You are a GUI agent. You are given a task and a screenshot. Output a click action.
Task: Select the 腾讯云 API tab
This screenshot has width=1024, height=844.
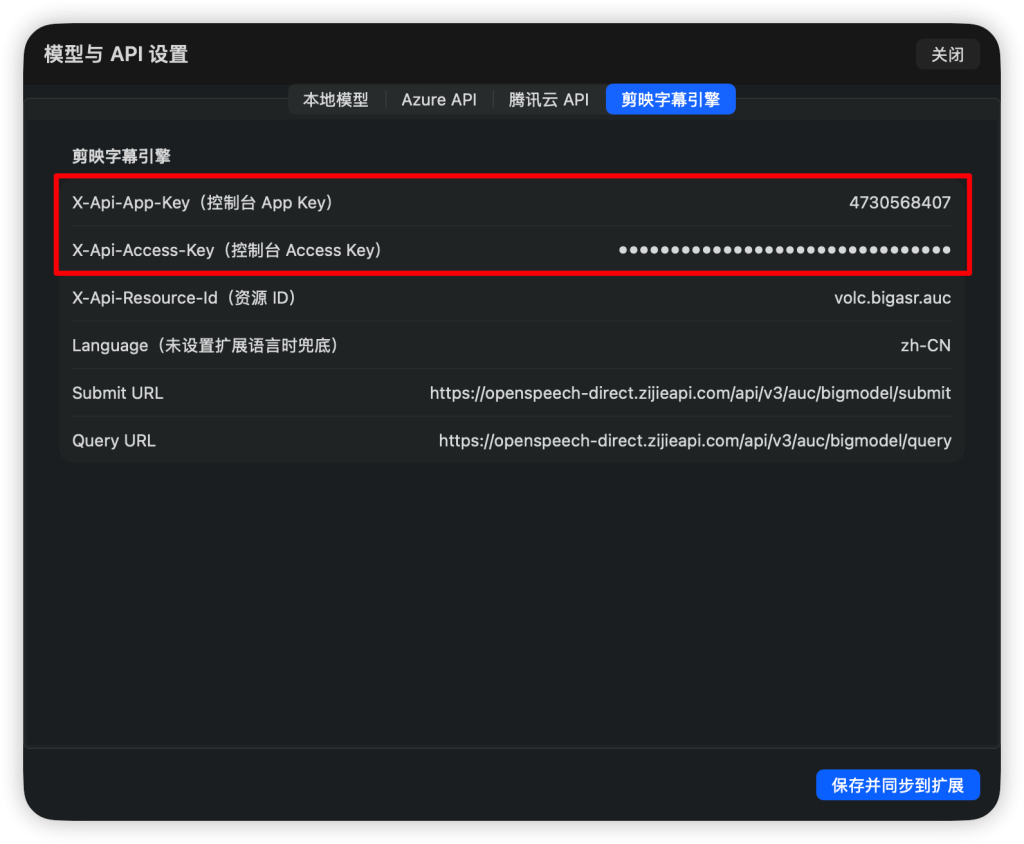(549, 100)
